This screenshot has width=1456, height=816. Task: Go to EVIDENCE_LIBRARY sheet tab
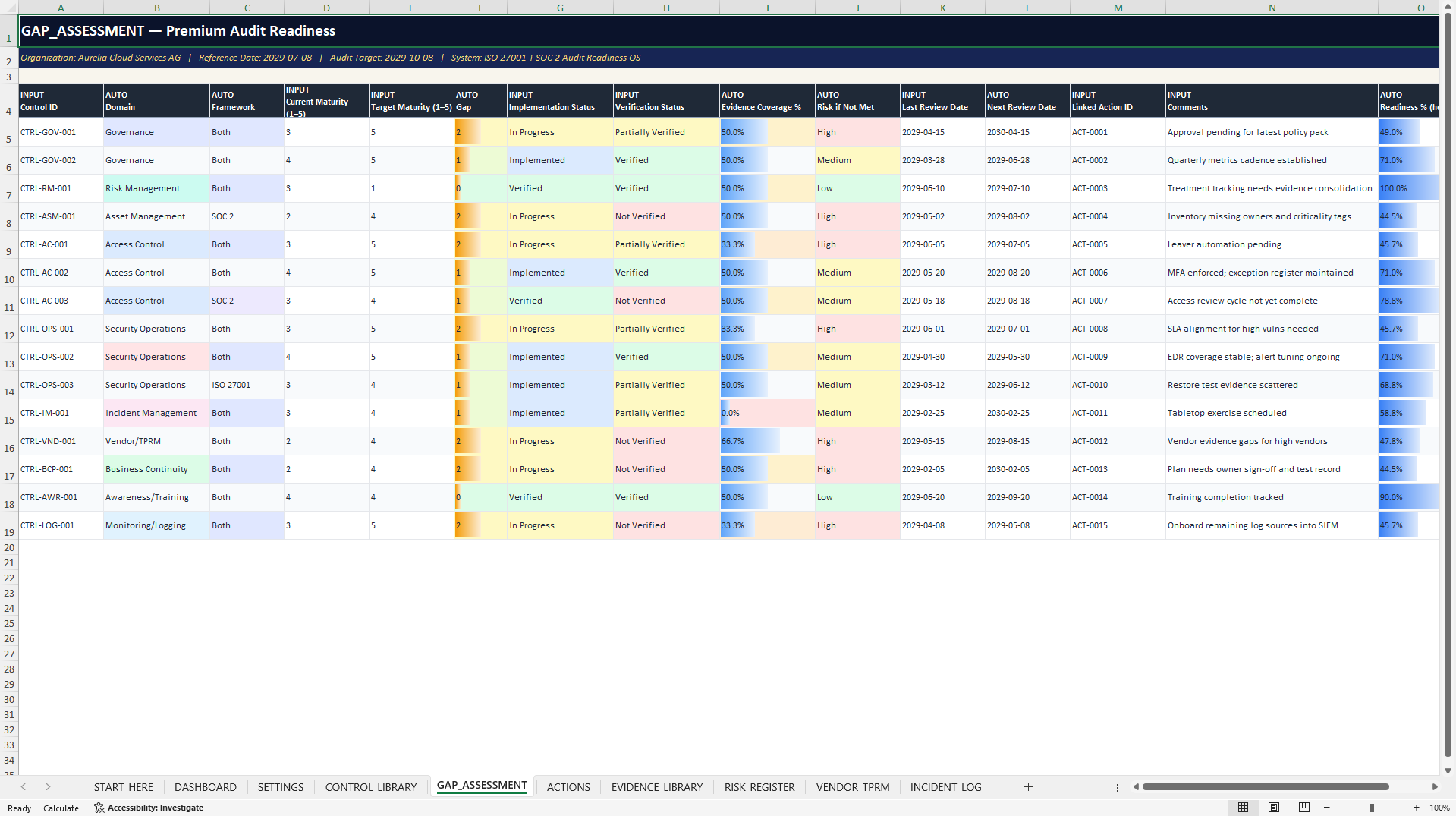click(657, 787)
